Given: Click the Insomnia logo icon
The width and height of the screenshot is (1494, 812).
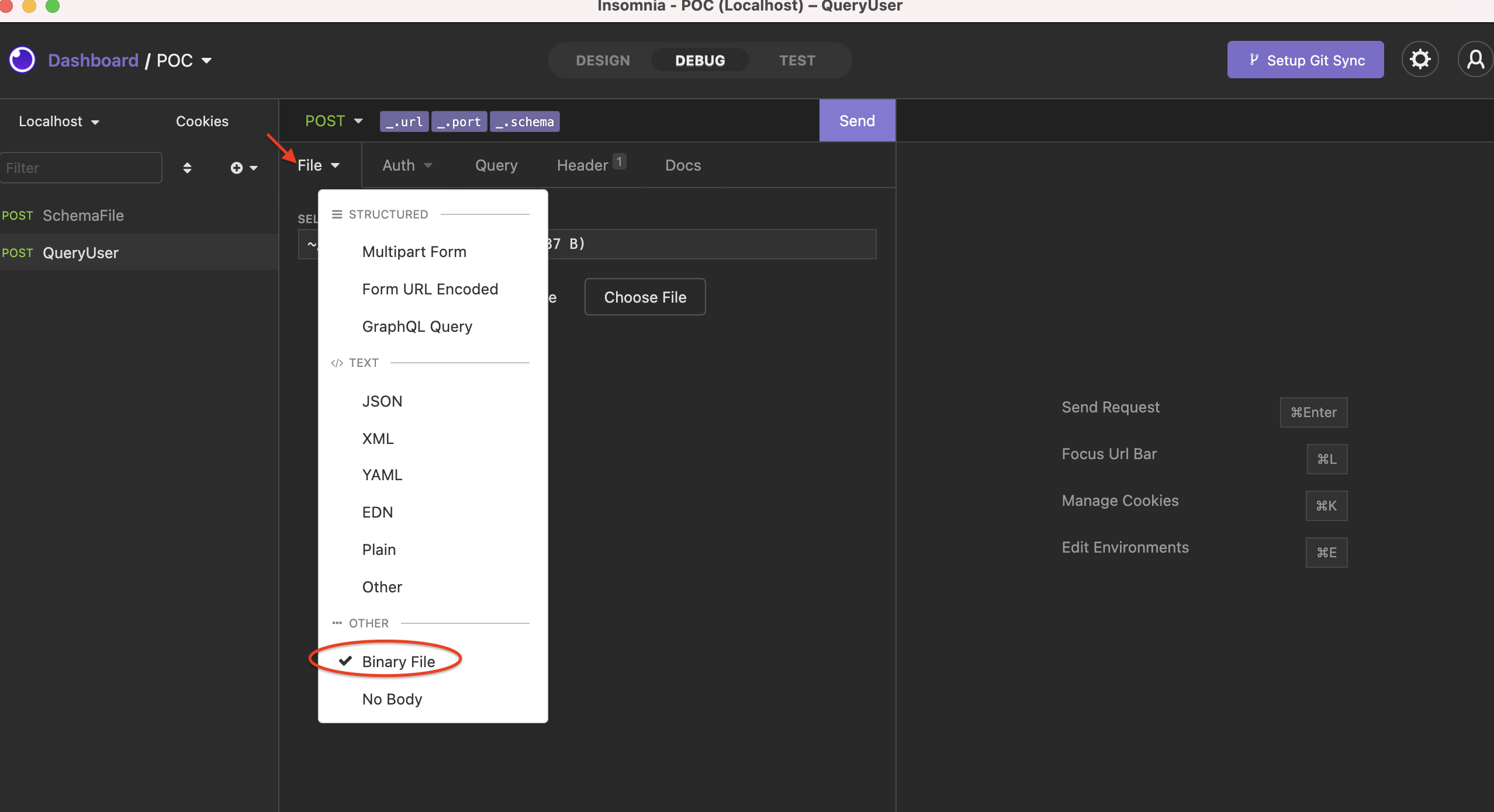Looking at the screenshot, I should (x=22, y=59).
